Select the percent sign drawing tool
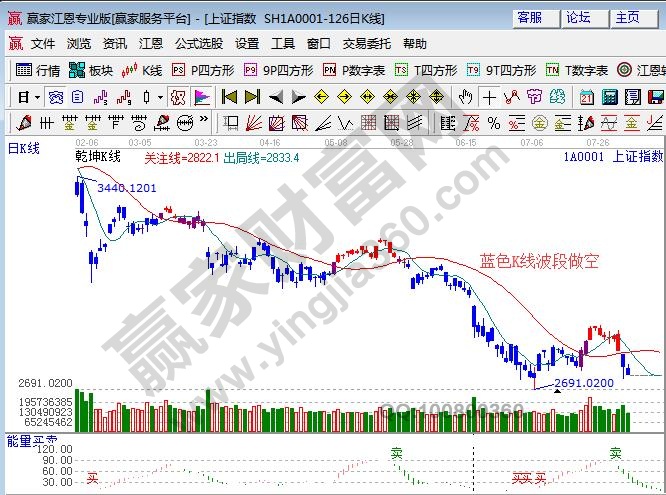Image resolution: width=666 pixels, height=495 pixels. point(494,123)
